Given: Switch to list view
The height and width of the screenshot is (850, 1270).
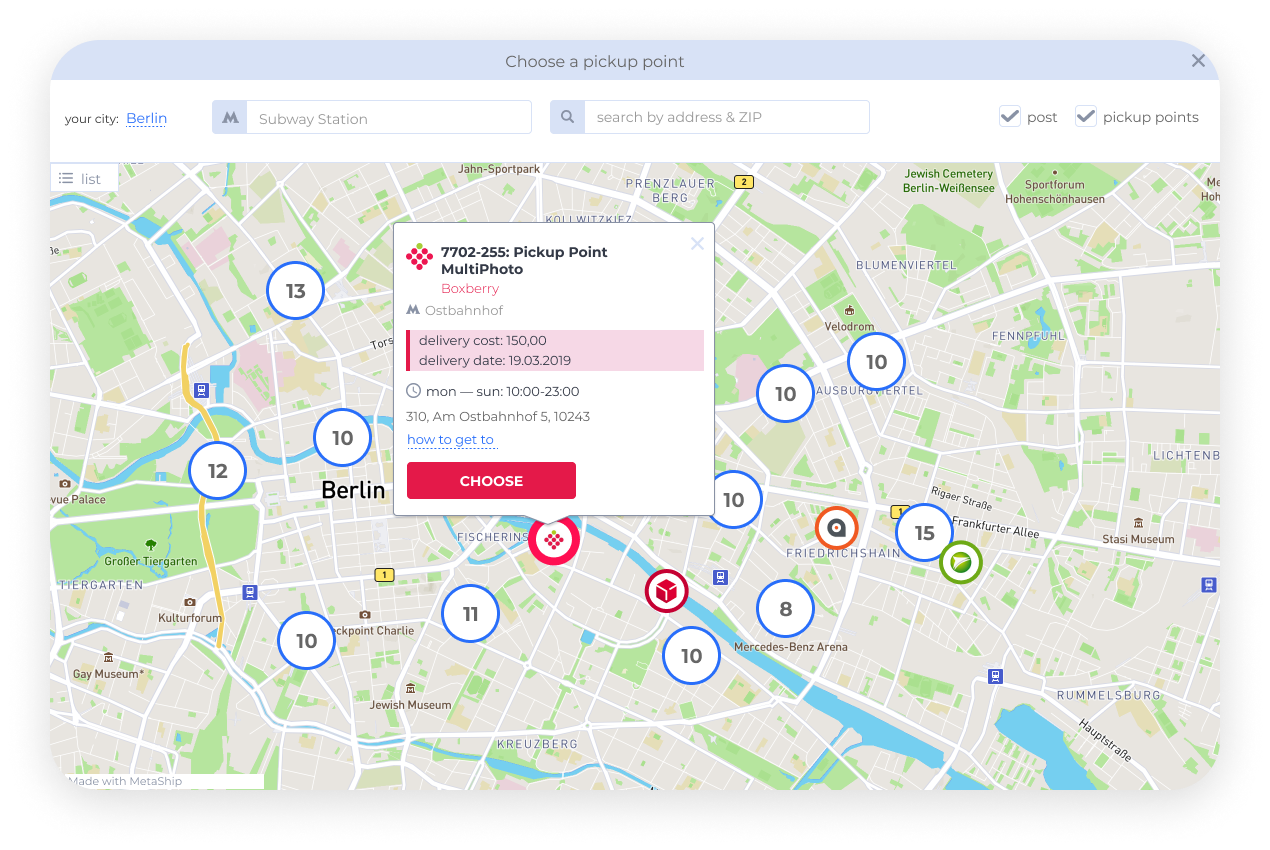Looking at the screenshot, I should pos(84,178).
